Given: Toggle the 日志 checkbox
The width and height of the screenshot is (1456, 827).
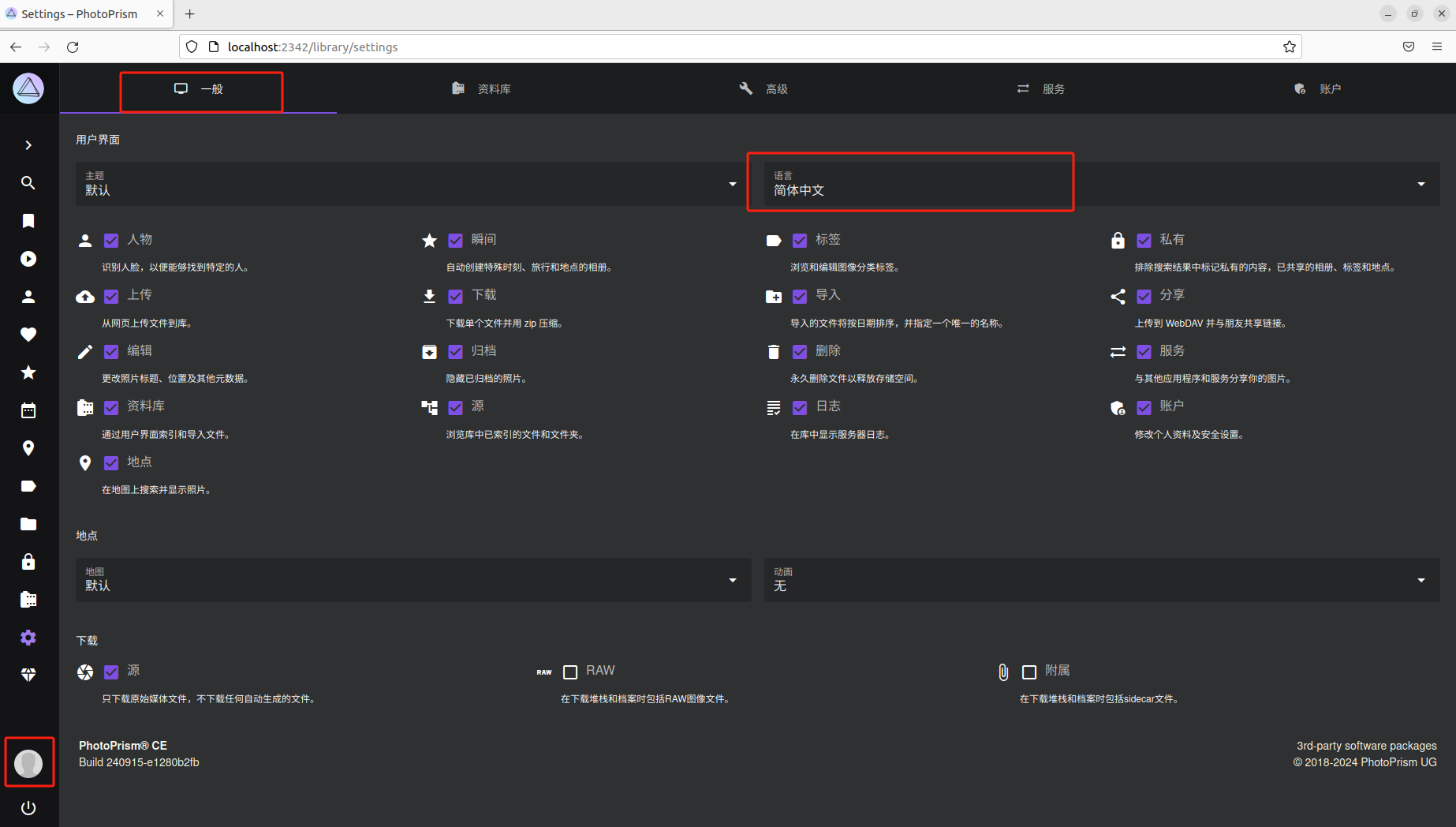Looking at the screenshot, I should pyautogui.click(x=800, y=407).
